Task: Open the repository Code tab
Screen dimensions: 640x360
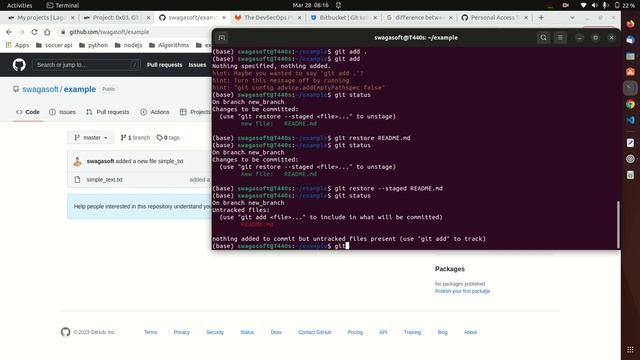Action: pos(28,112)
